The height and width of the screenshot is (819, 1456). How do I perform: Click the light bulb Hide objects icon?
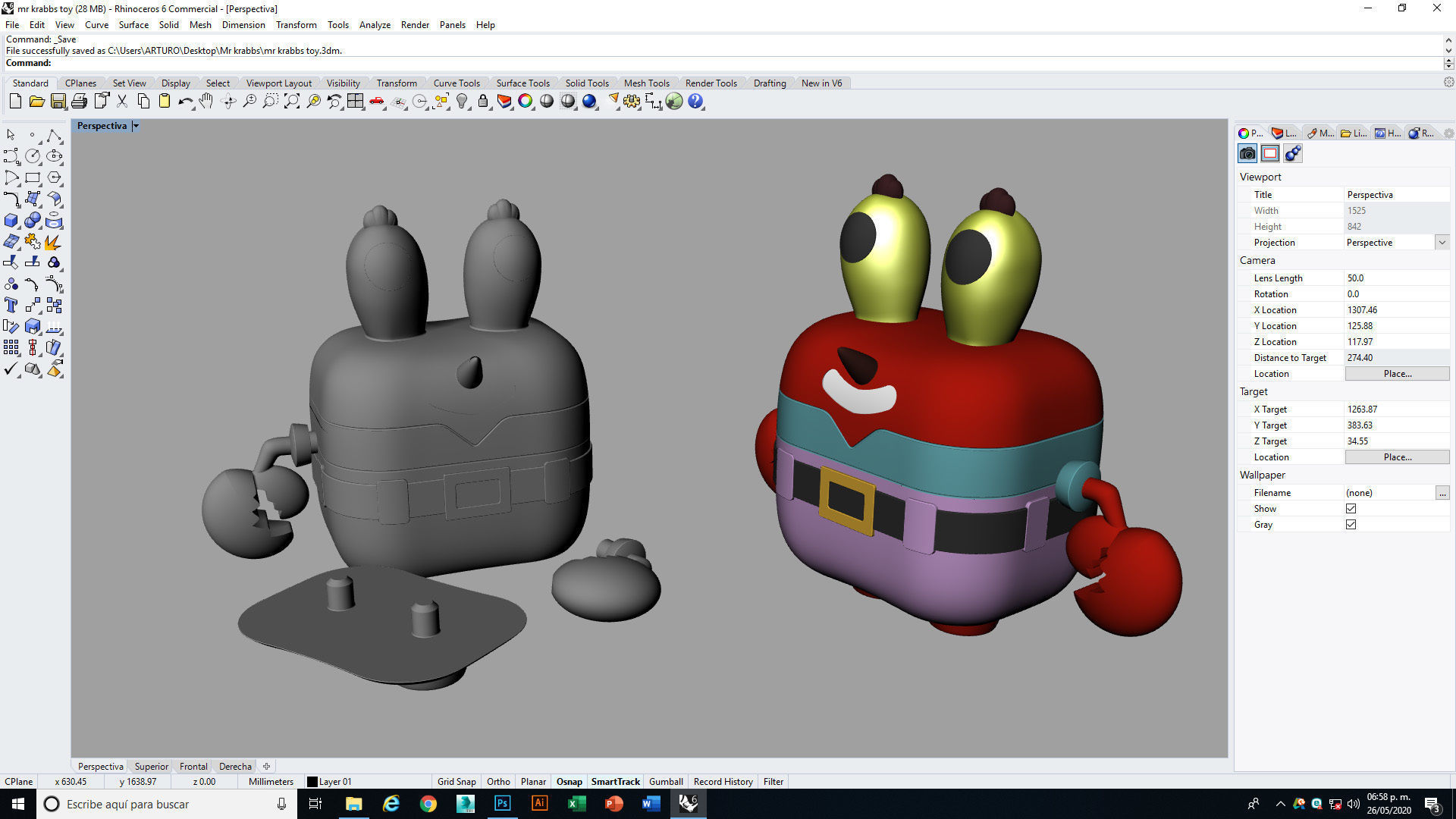[462, 101]
